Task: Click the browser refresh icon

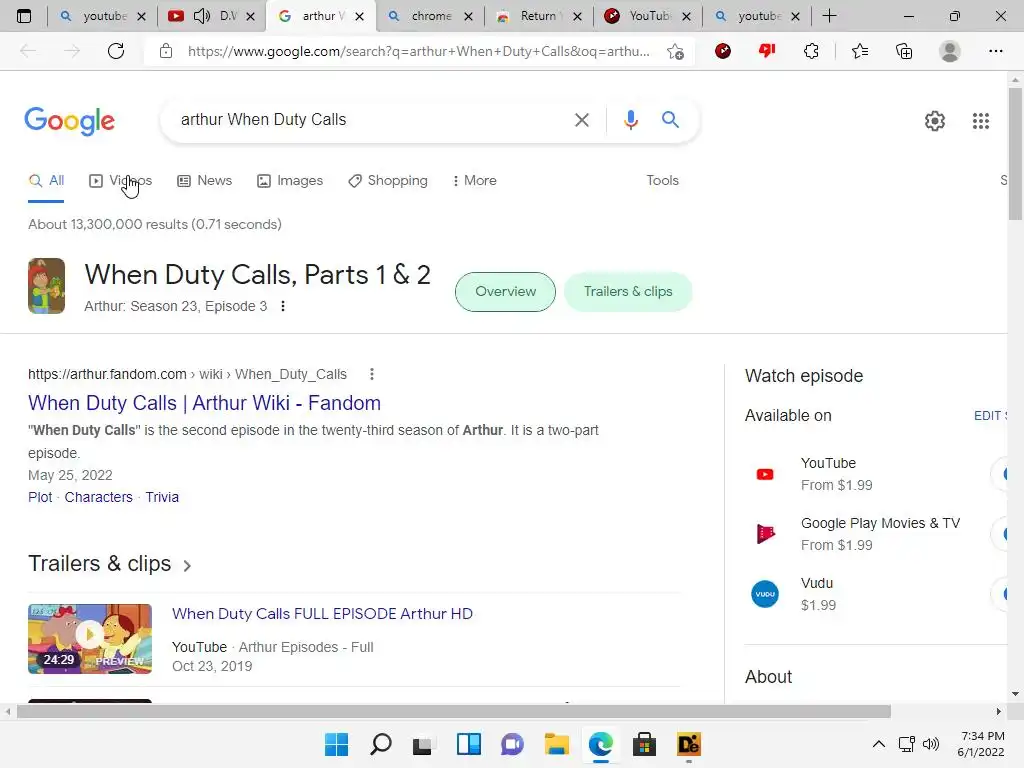Action: pyautogui.click(x=116, y=51)
